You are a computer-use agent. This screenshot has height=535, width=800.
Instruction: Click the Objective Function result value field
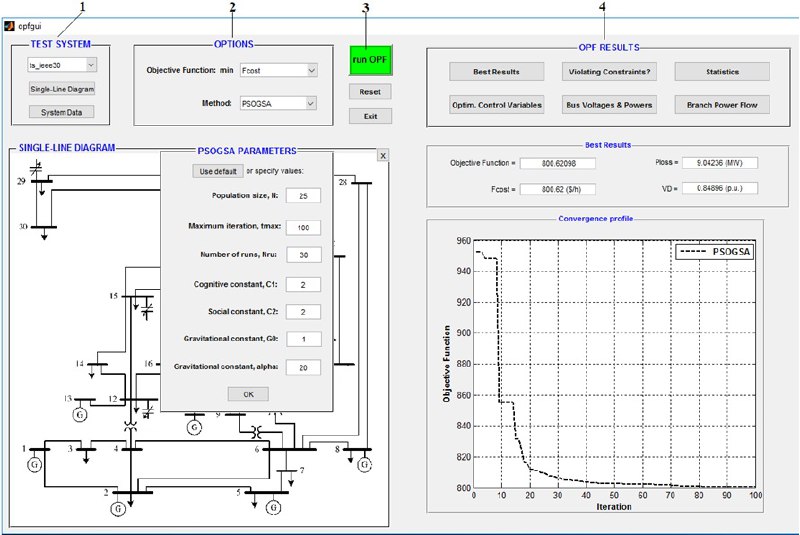[558, 163]
